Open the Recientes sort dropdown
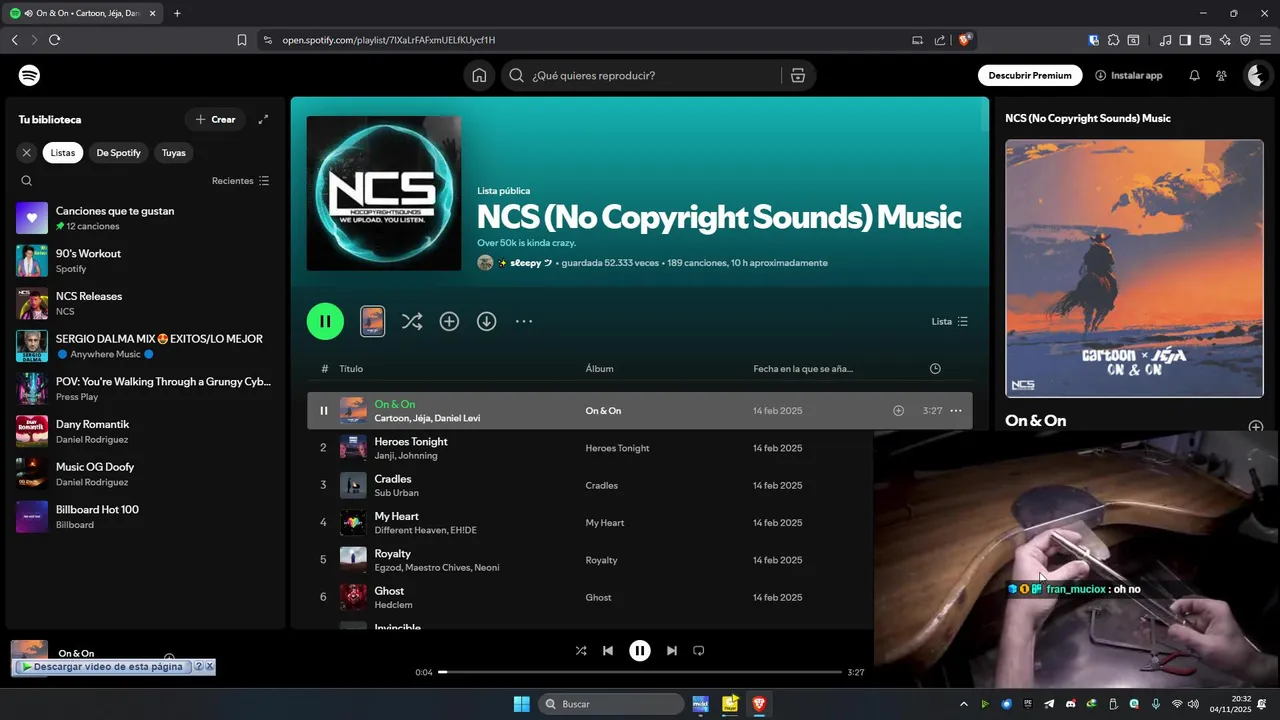The width and height of the screenshot is (1280, 720). click(x=240, y=181)
